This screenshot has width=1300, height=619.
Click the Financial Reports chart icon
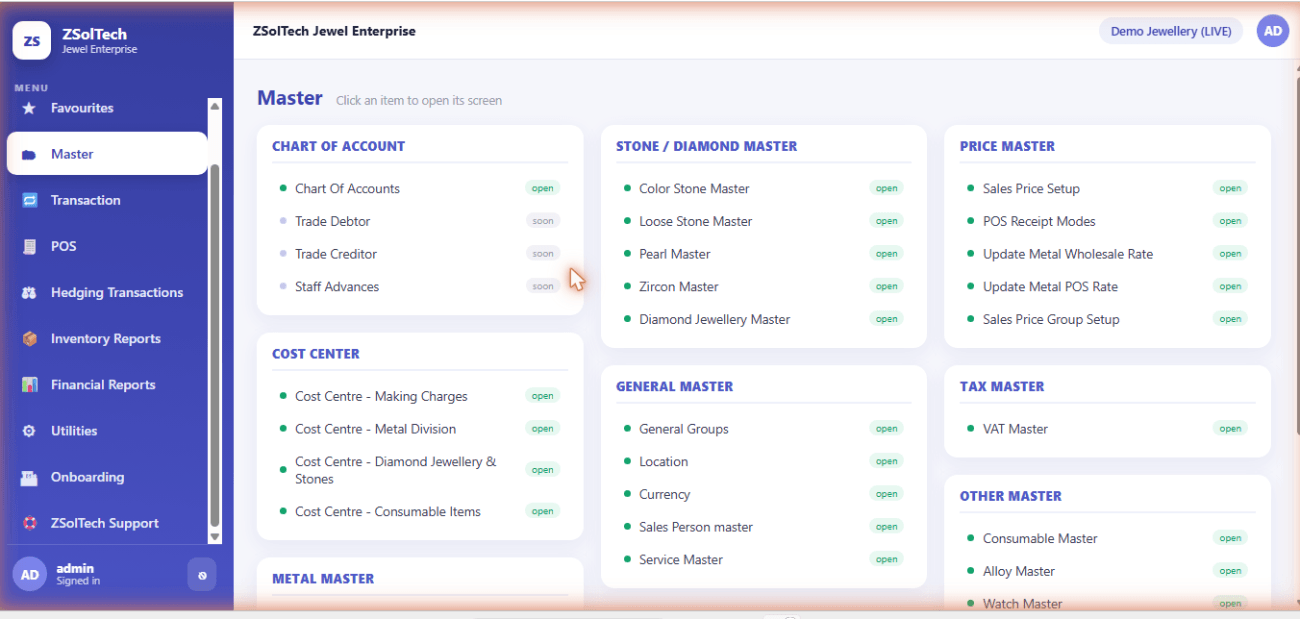[x=29, y=385]
